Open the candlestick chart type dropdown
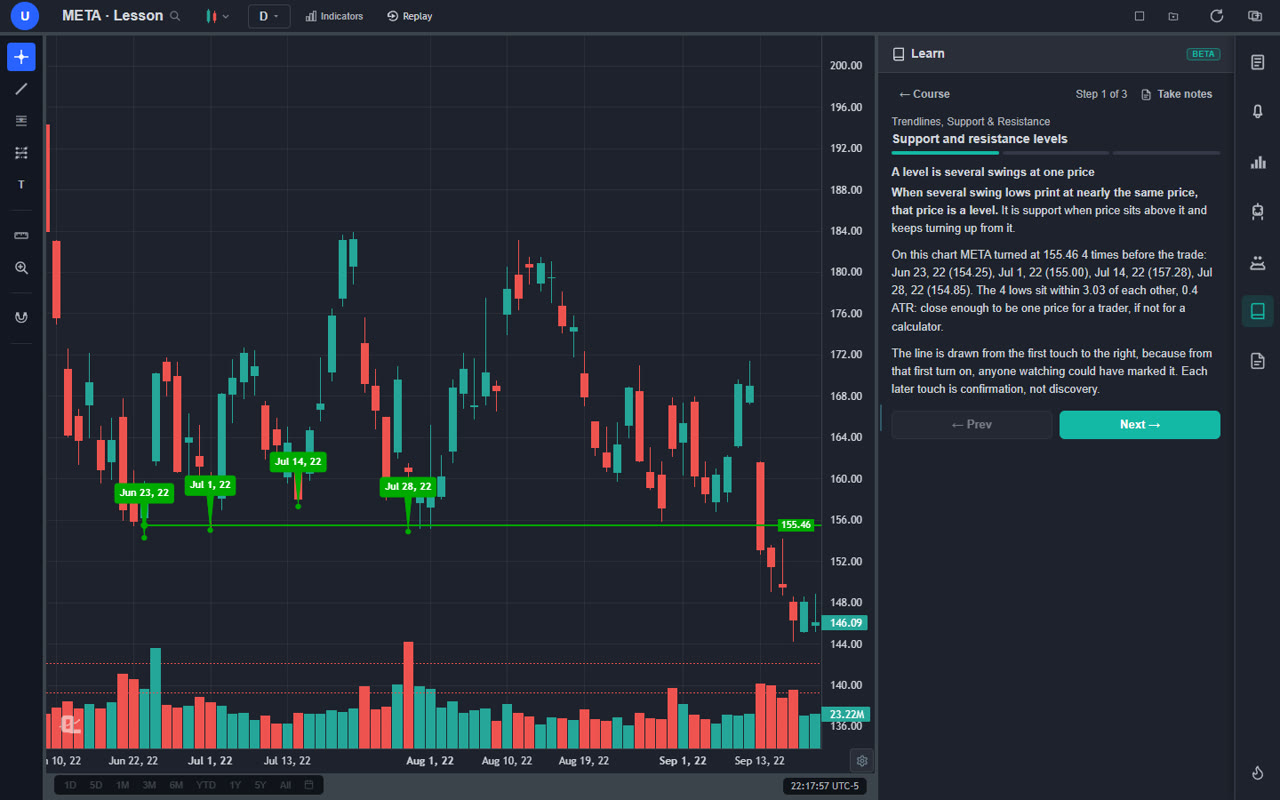The width and height of the screenshot is (1280, 800). [x=217, y=16]
